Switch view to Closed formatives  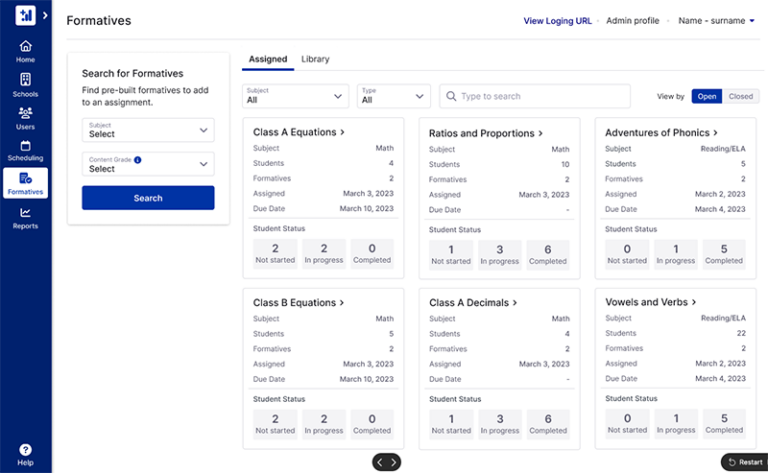tap(741, 97)
